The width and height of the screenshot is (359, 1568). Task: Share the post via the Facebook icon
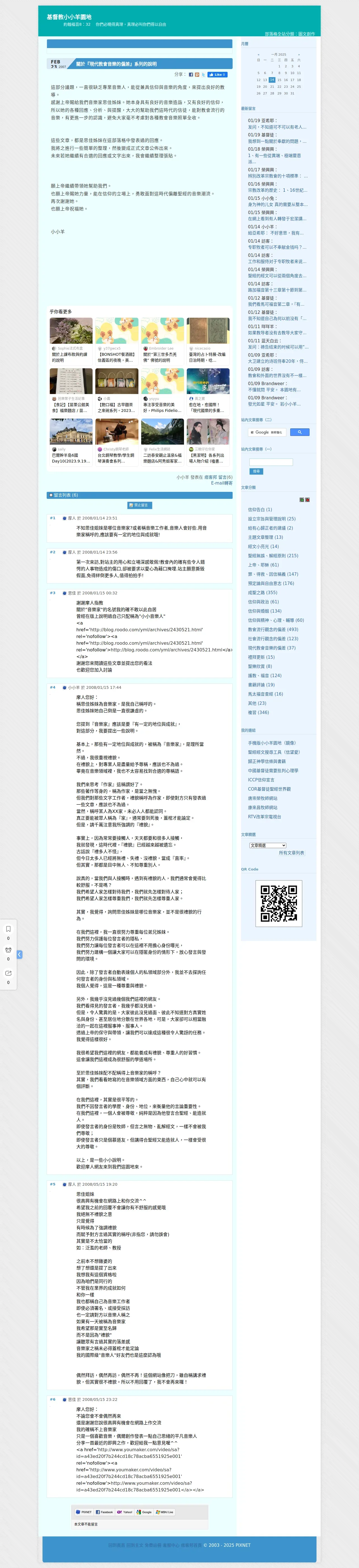click(x=191, y=75)
